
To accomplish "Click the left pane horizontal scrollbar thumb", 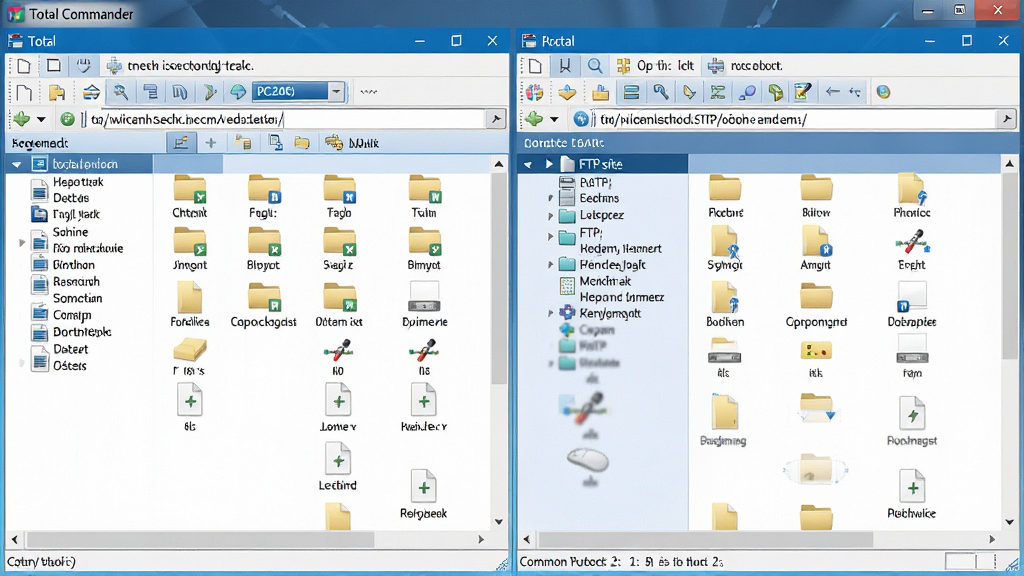I will [200, 539].
